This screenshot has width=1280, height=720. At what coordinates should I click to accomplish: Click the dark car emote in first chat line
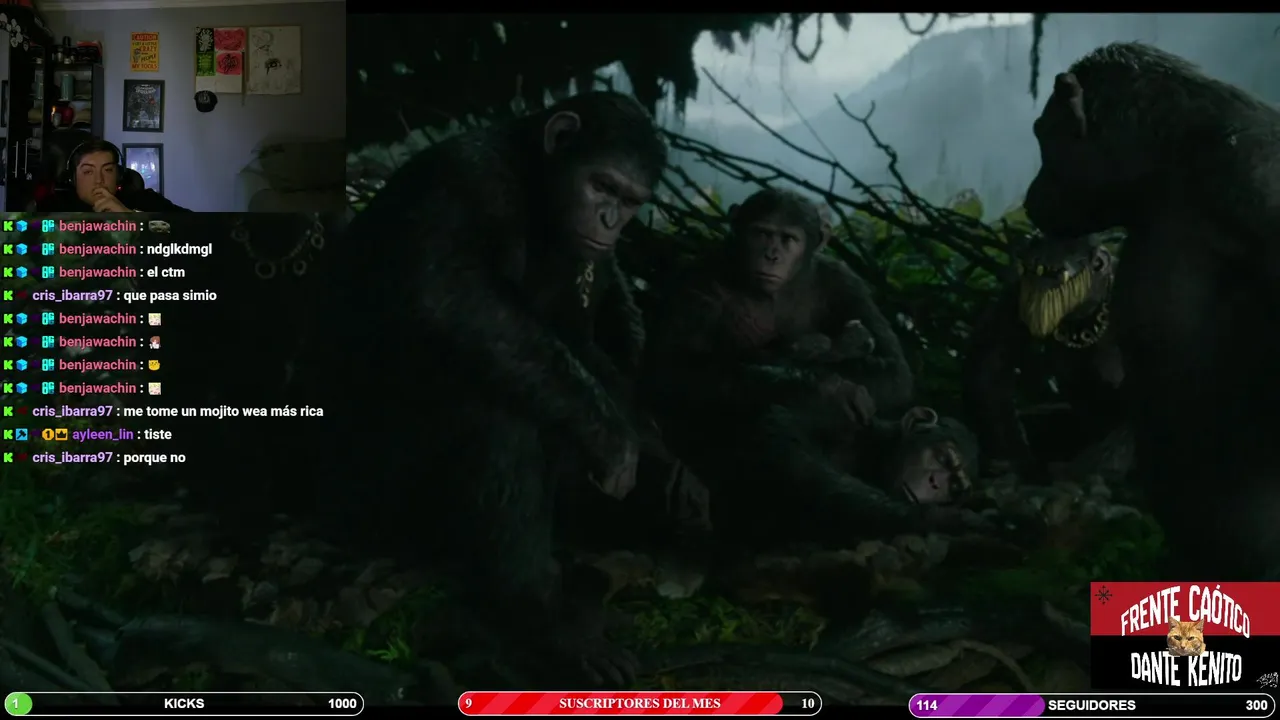click(158, 226)
